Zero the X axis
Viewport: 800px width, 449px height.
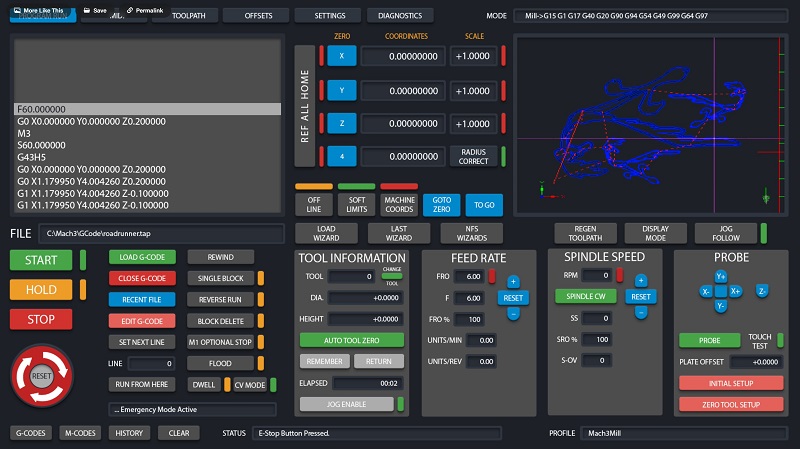342,56
